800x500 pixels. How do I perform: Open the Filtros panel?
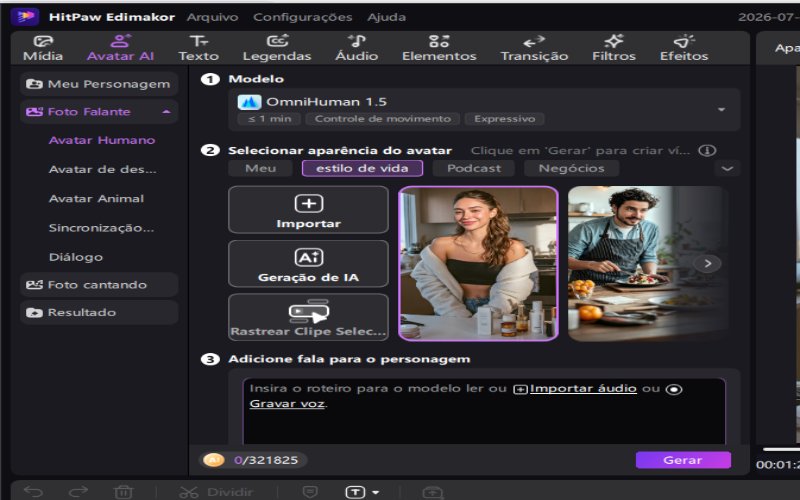pos(614,48)
